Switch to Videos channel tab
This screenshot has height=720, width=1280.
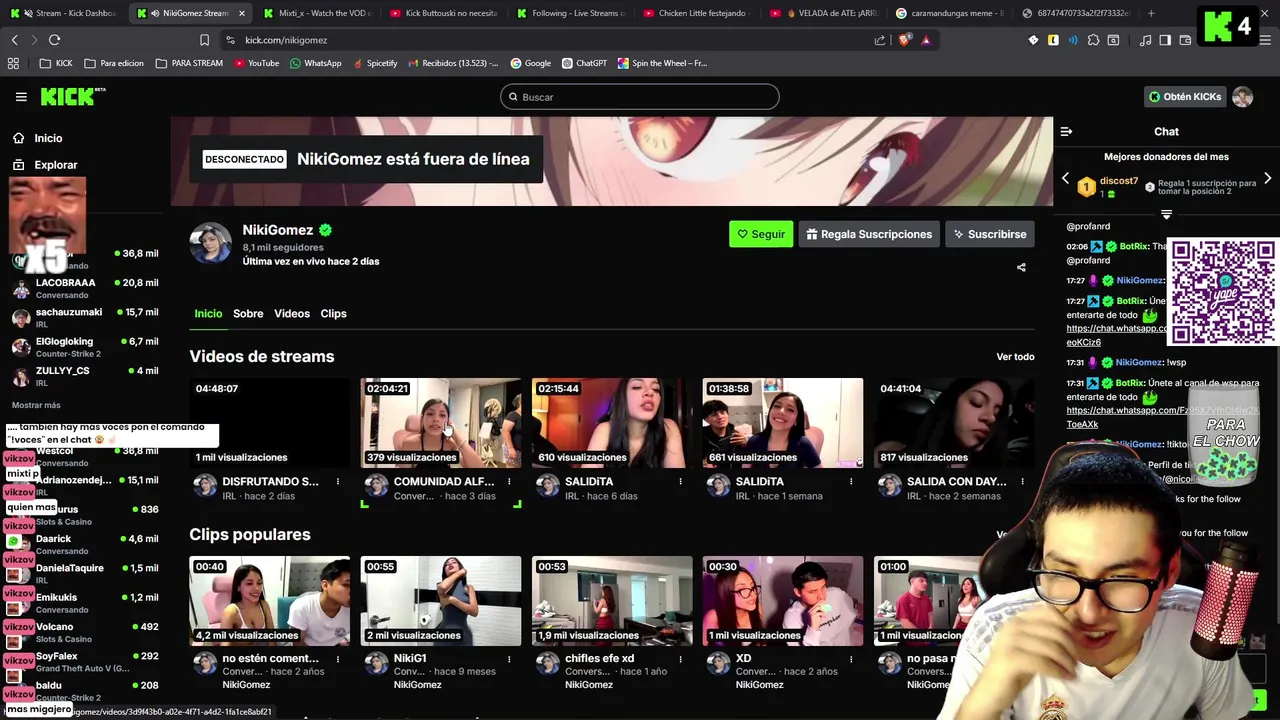(x=292, y=314)
